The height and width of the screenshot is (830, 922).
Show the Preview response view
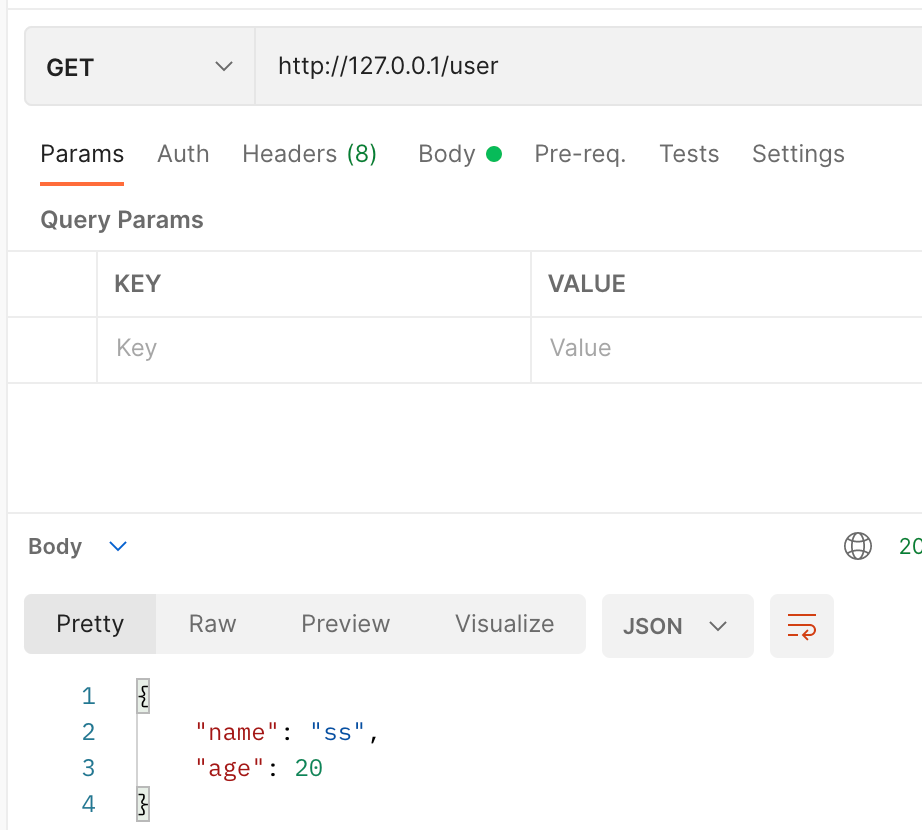[x=345, y=624]
